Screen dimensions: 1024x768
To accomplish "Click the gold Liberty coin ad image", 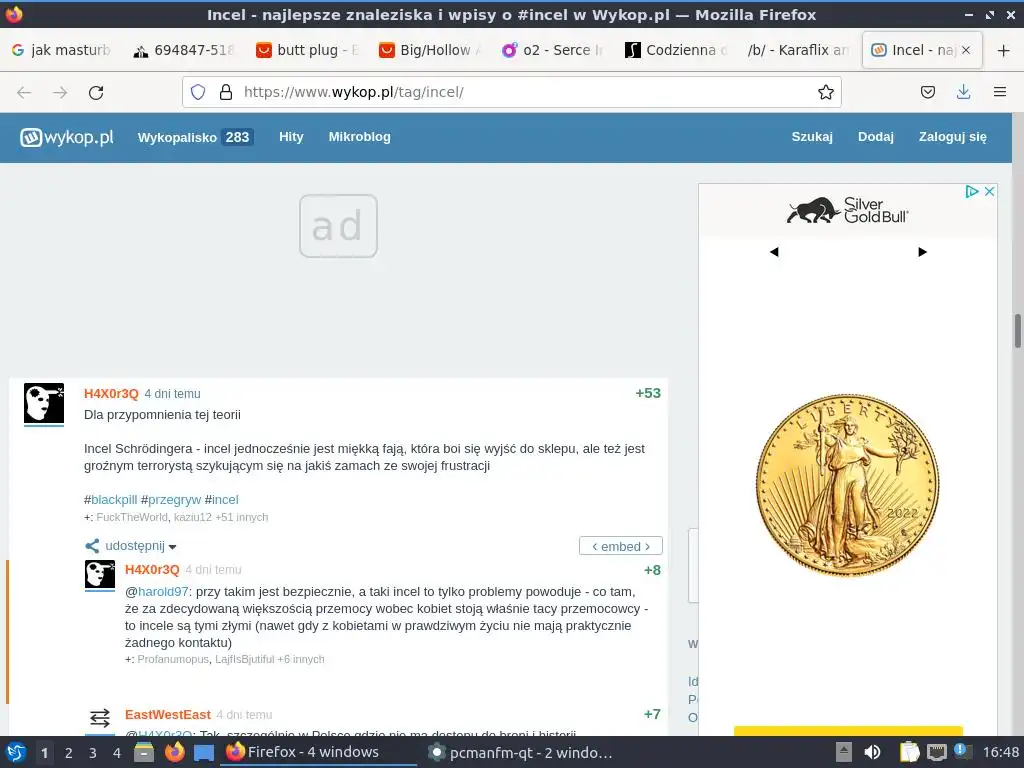I will pyautogui.click(x=847, y=485).
